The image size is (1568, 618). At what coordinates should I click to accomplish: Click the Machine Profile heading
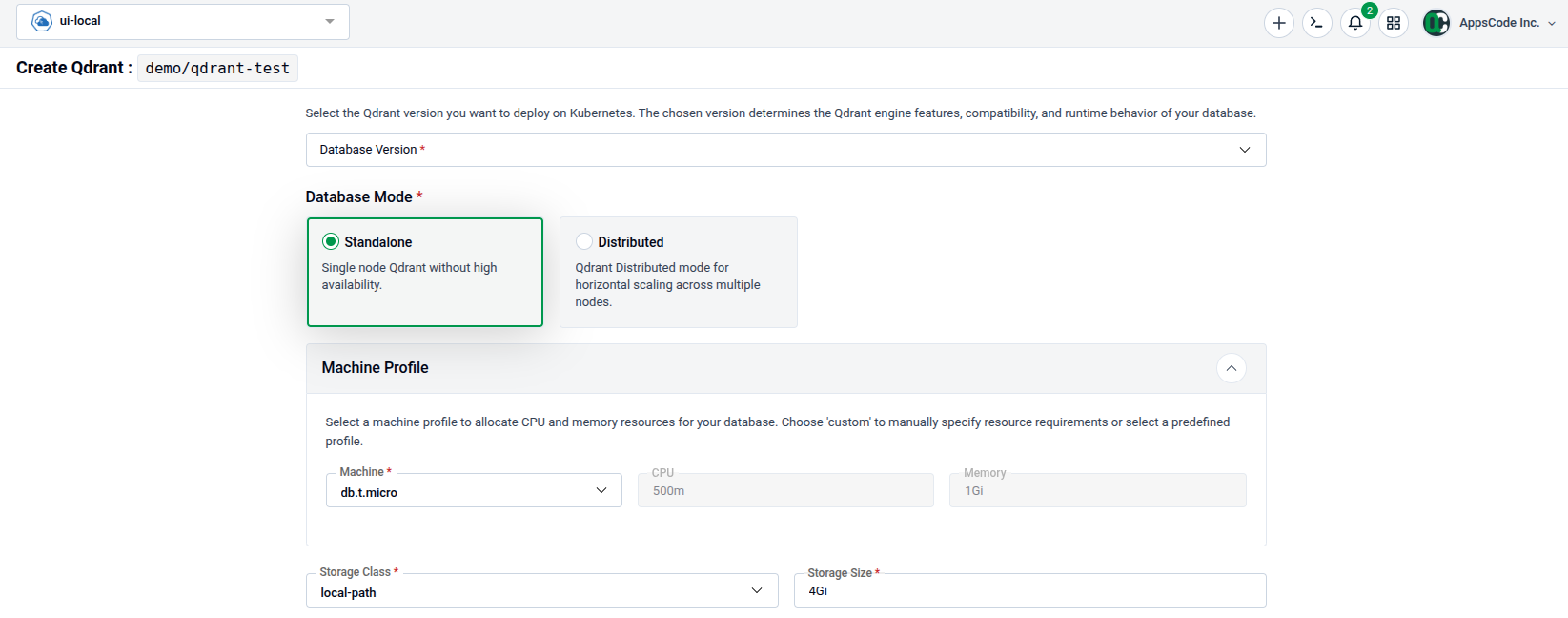point(375,367)
